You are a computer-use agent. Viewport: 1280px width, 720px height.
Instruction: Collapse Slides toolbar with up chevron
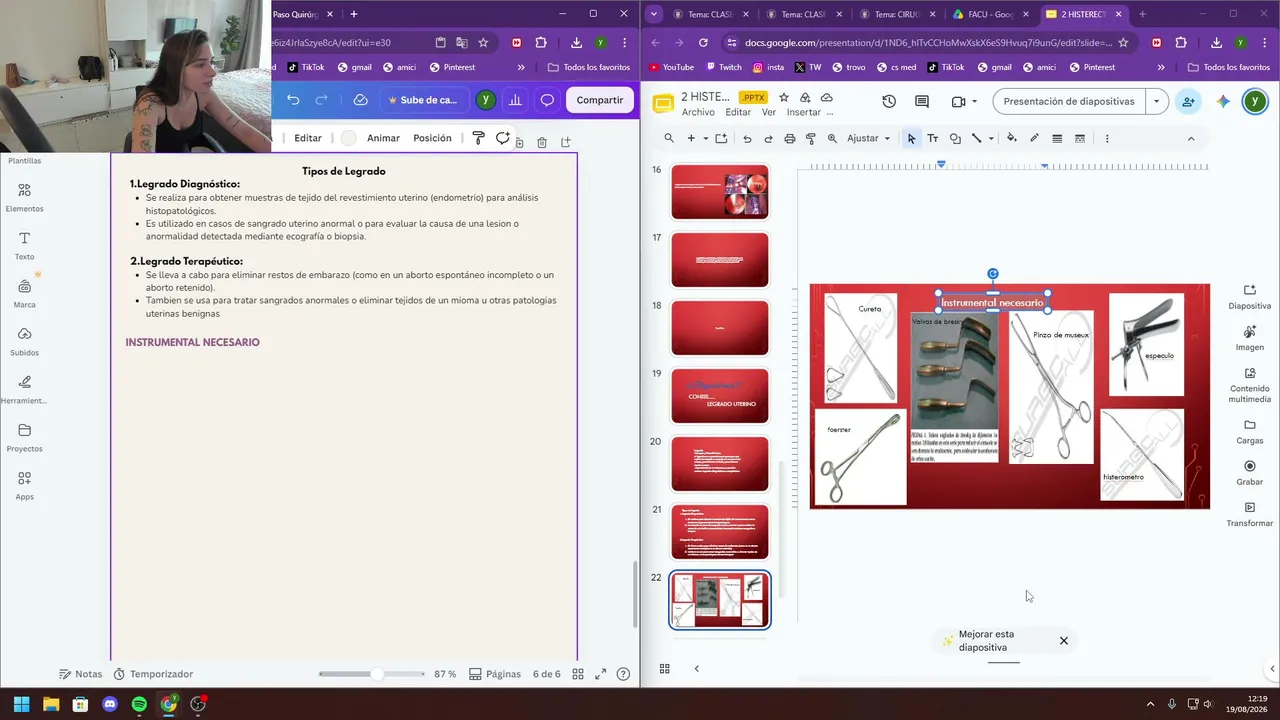tap(1190, 138)
